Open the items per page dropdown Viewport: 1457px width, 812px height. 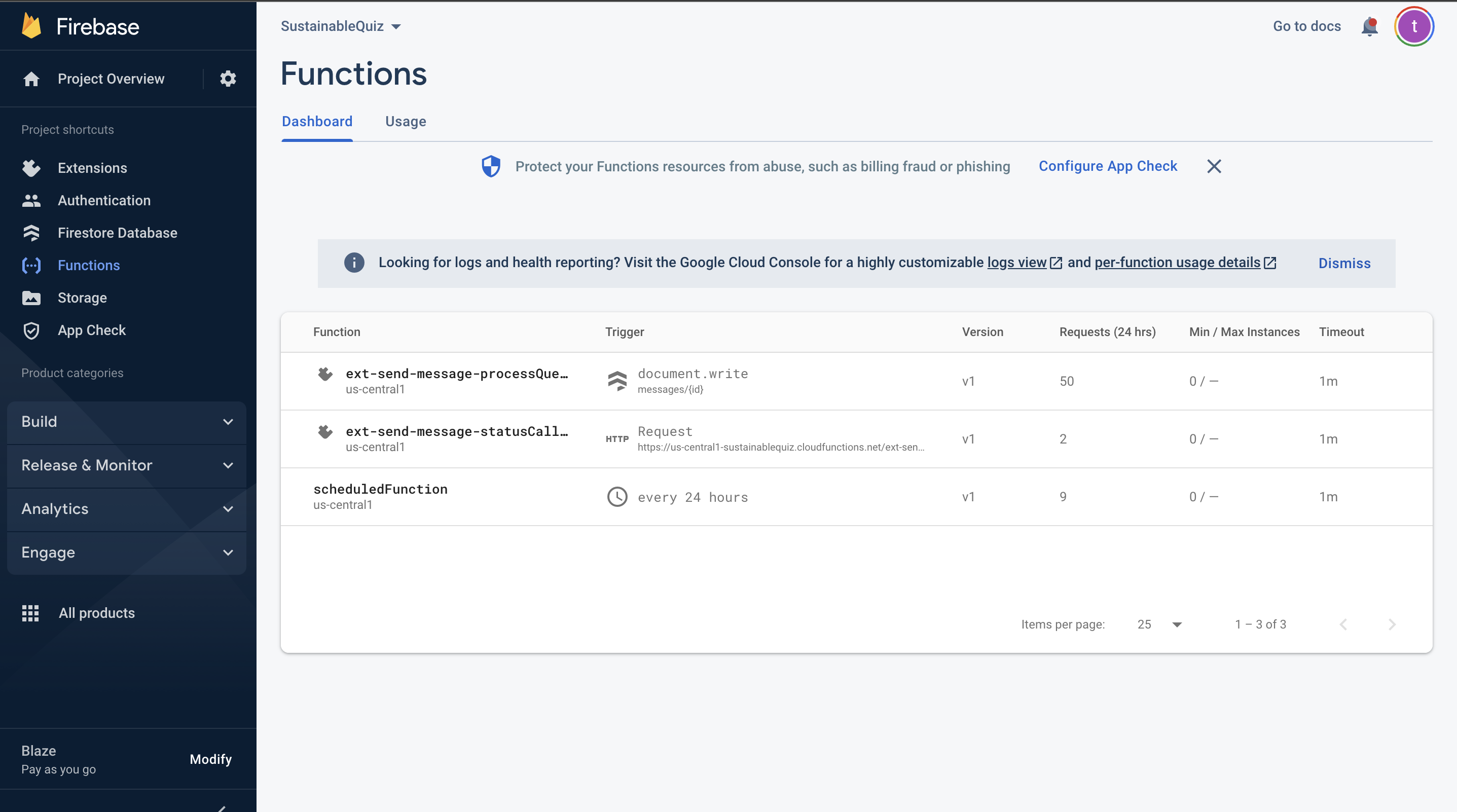pos(1159,624)
